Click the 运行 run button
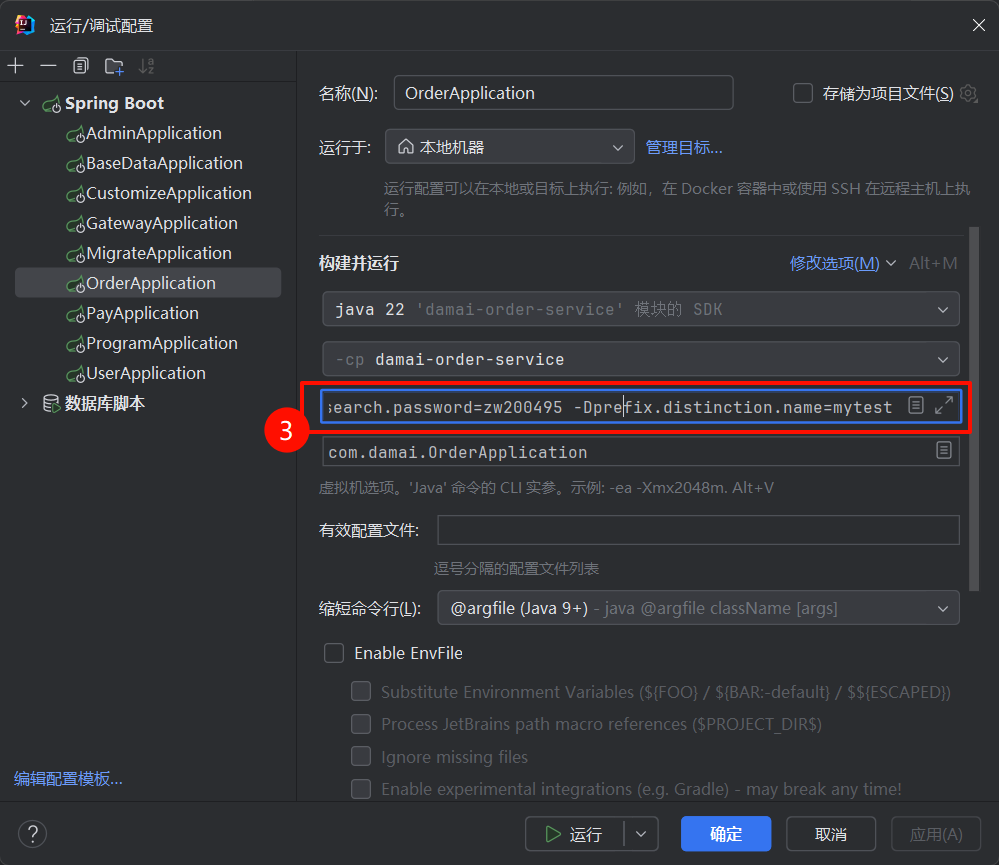999x865 pixels. 574,834
